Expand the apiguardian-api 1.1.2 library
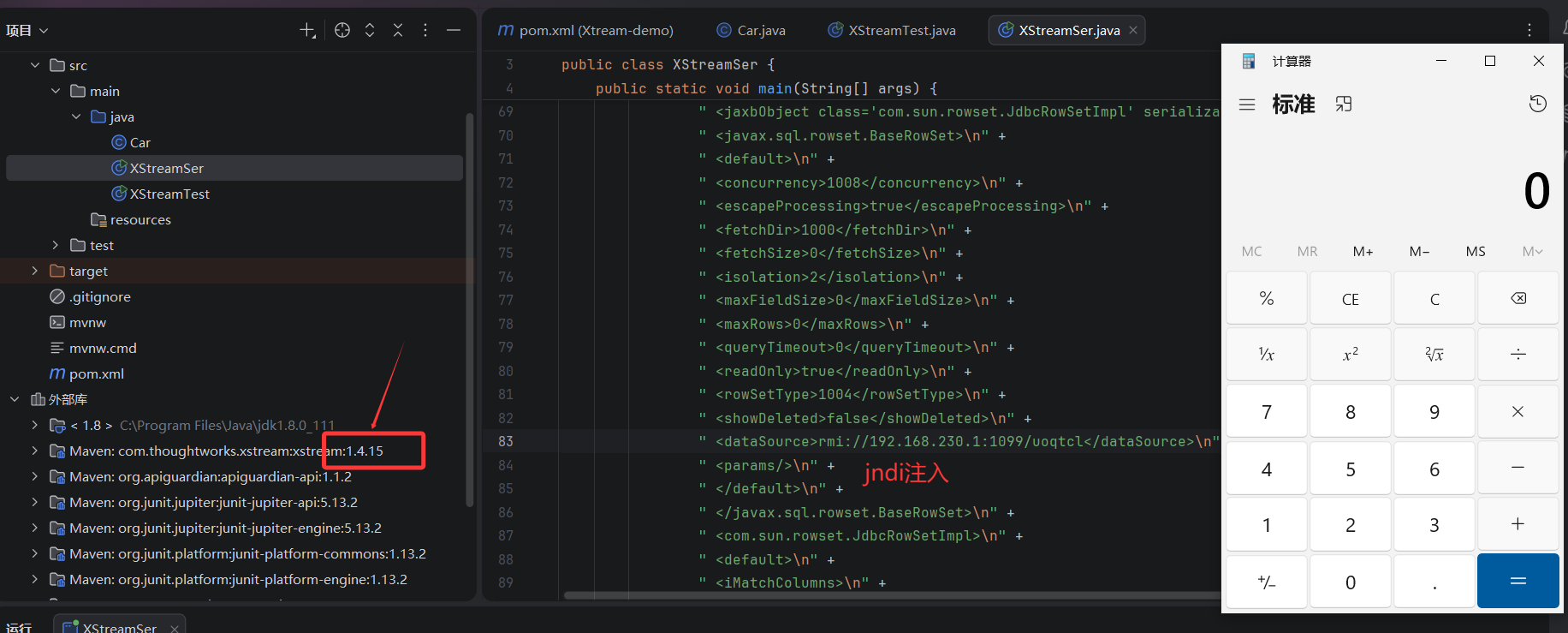1568x633 pixels. coord(35,476)
